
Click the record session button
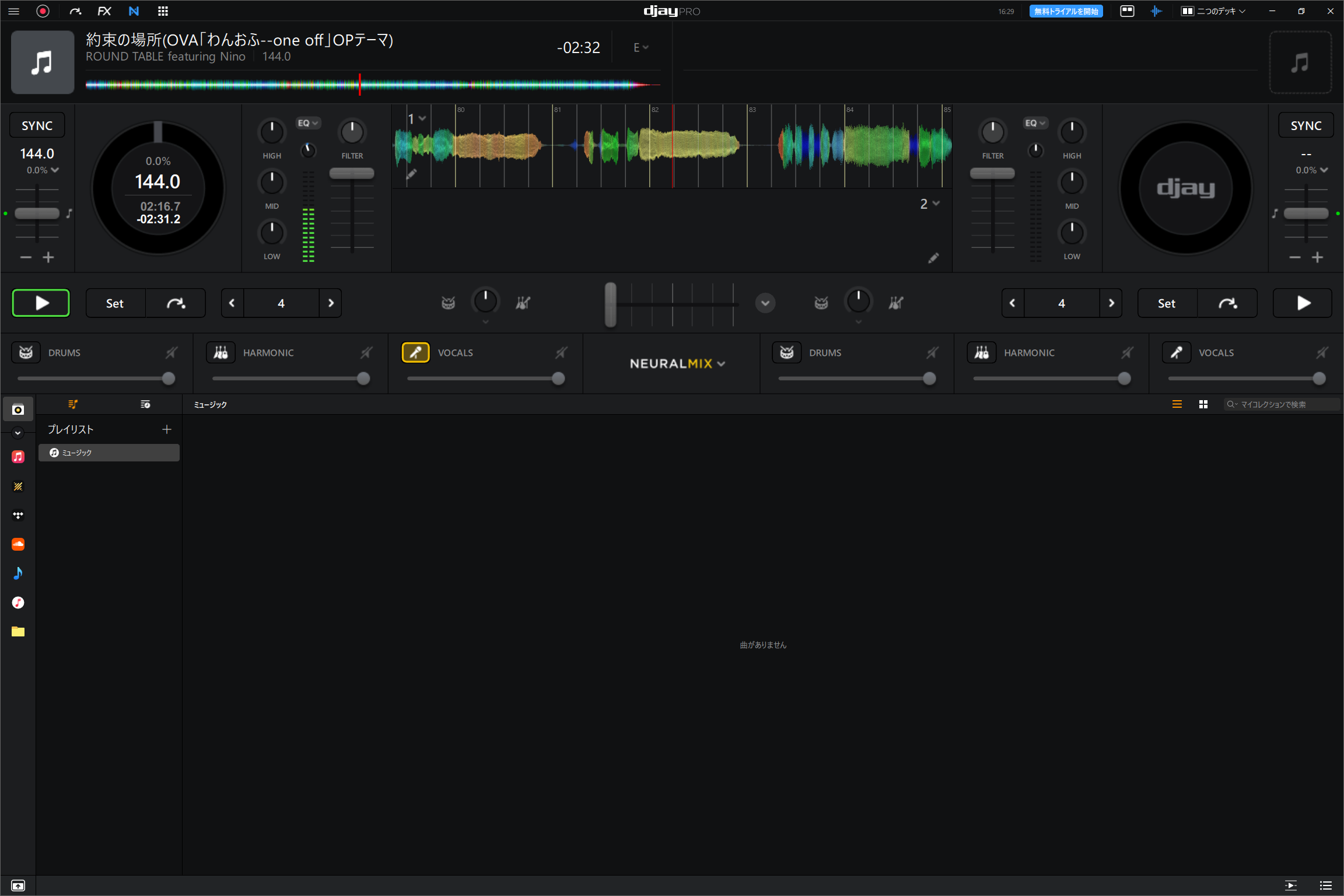43,10
